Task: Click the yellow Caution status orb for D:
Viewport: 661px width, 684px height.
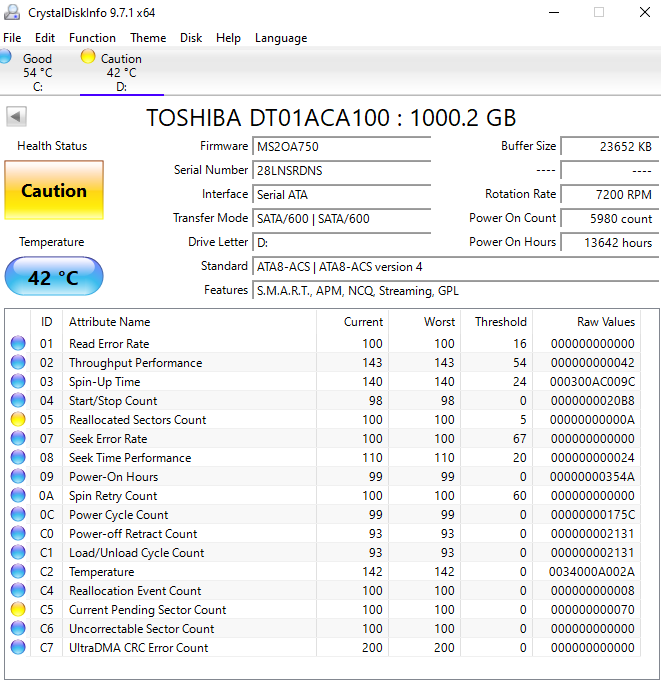Action: [x=88, y=56]
